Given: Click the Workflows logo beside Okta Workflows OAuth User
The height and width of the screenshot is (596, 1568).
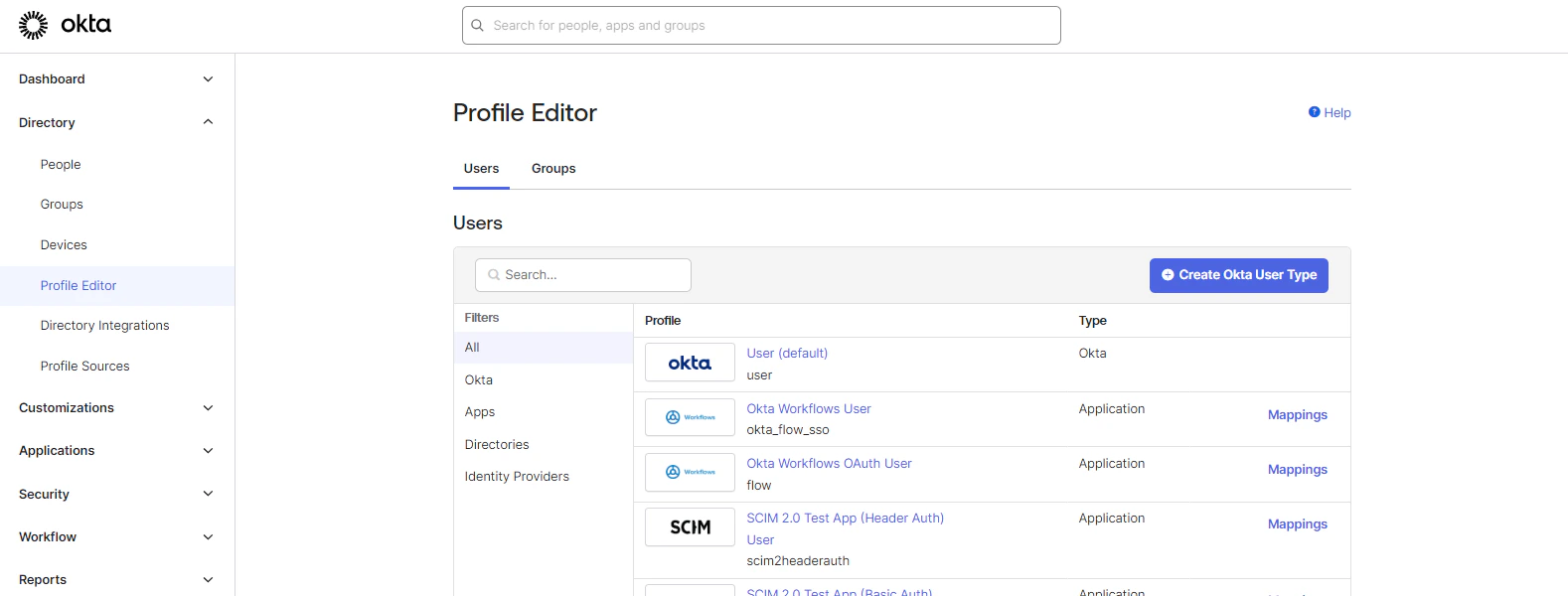Looking at the screenshot, I should tap(690, 472).
